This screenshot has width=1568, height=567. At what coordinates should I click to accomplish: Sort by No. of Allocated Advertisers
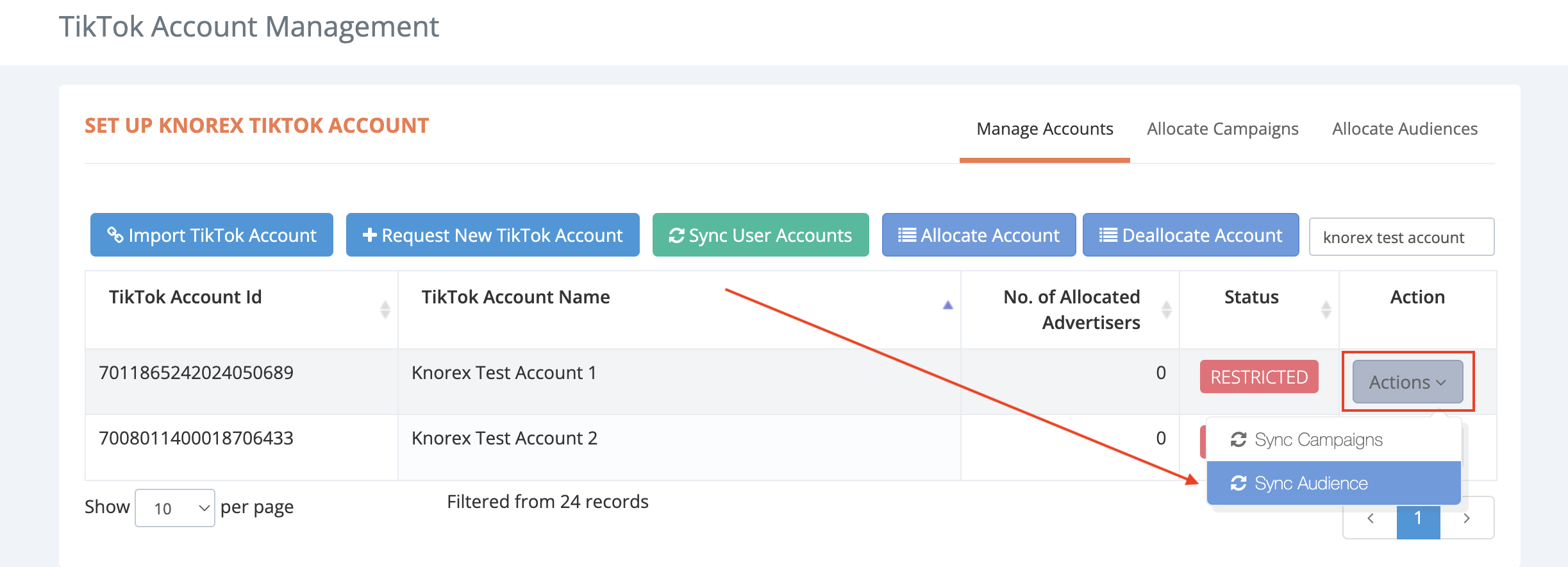(1070, 310)
